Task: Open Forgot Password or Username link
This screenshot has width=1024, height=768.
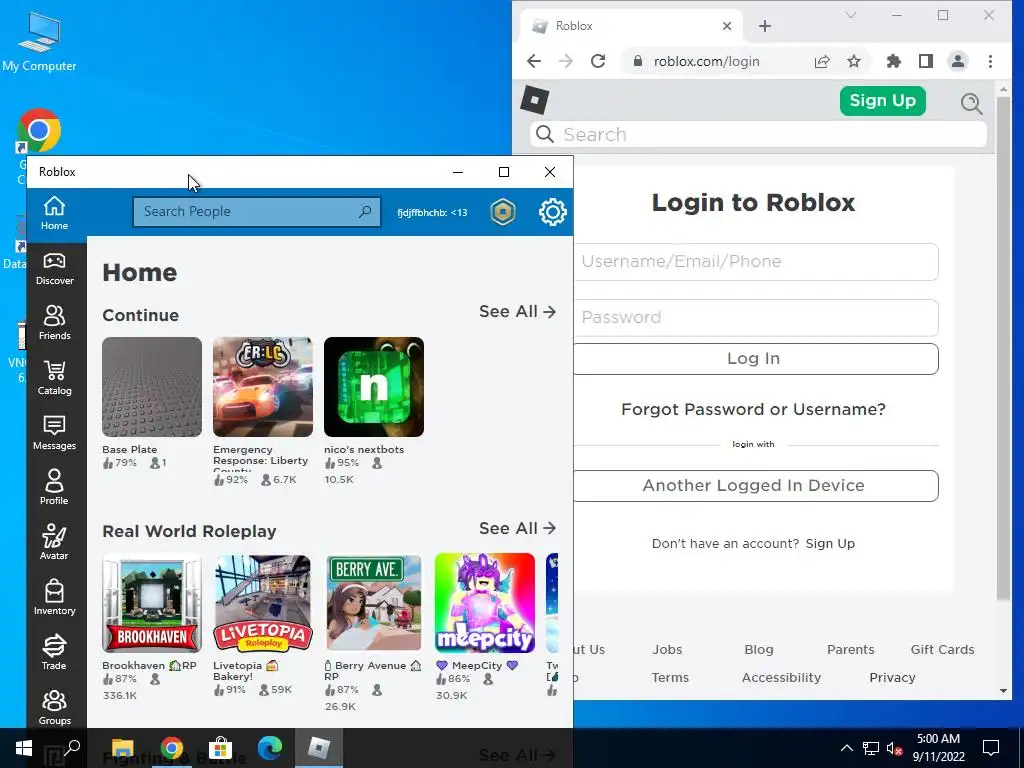Action: click(x=753, y=409)
